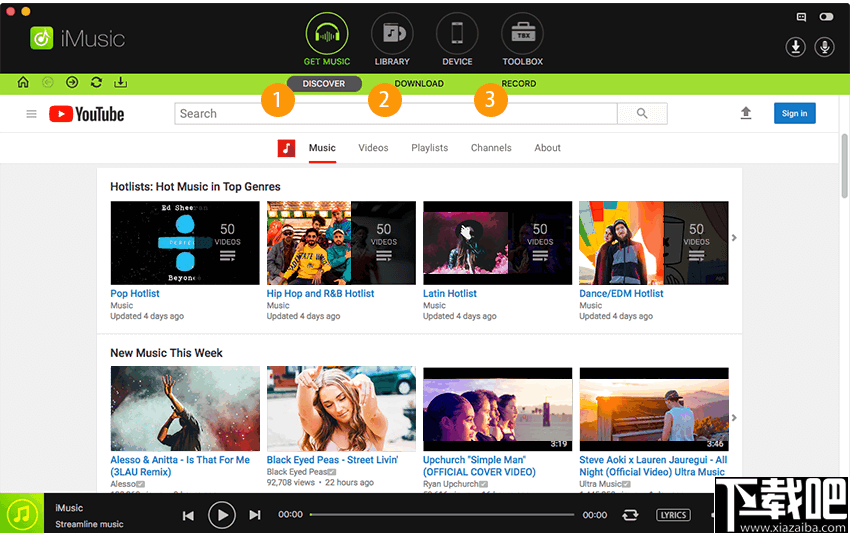Select the Playlists channel tab

click(430, 148)
